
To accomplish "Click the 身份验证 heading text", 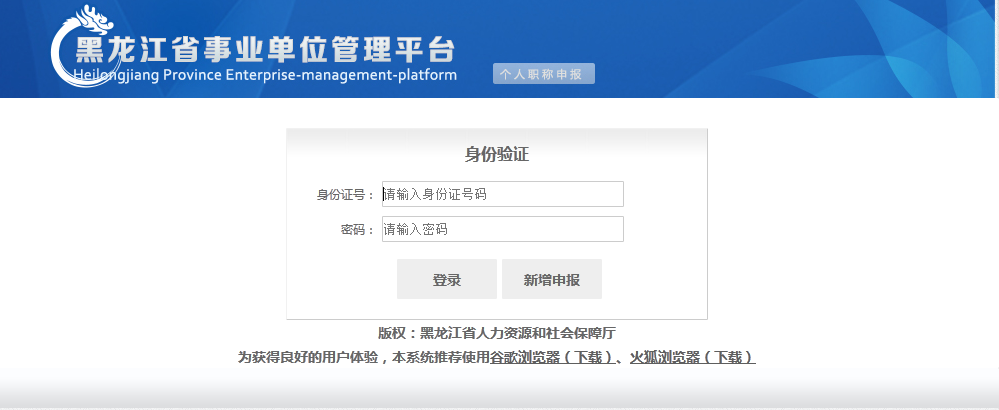I will coord(497,155).
